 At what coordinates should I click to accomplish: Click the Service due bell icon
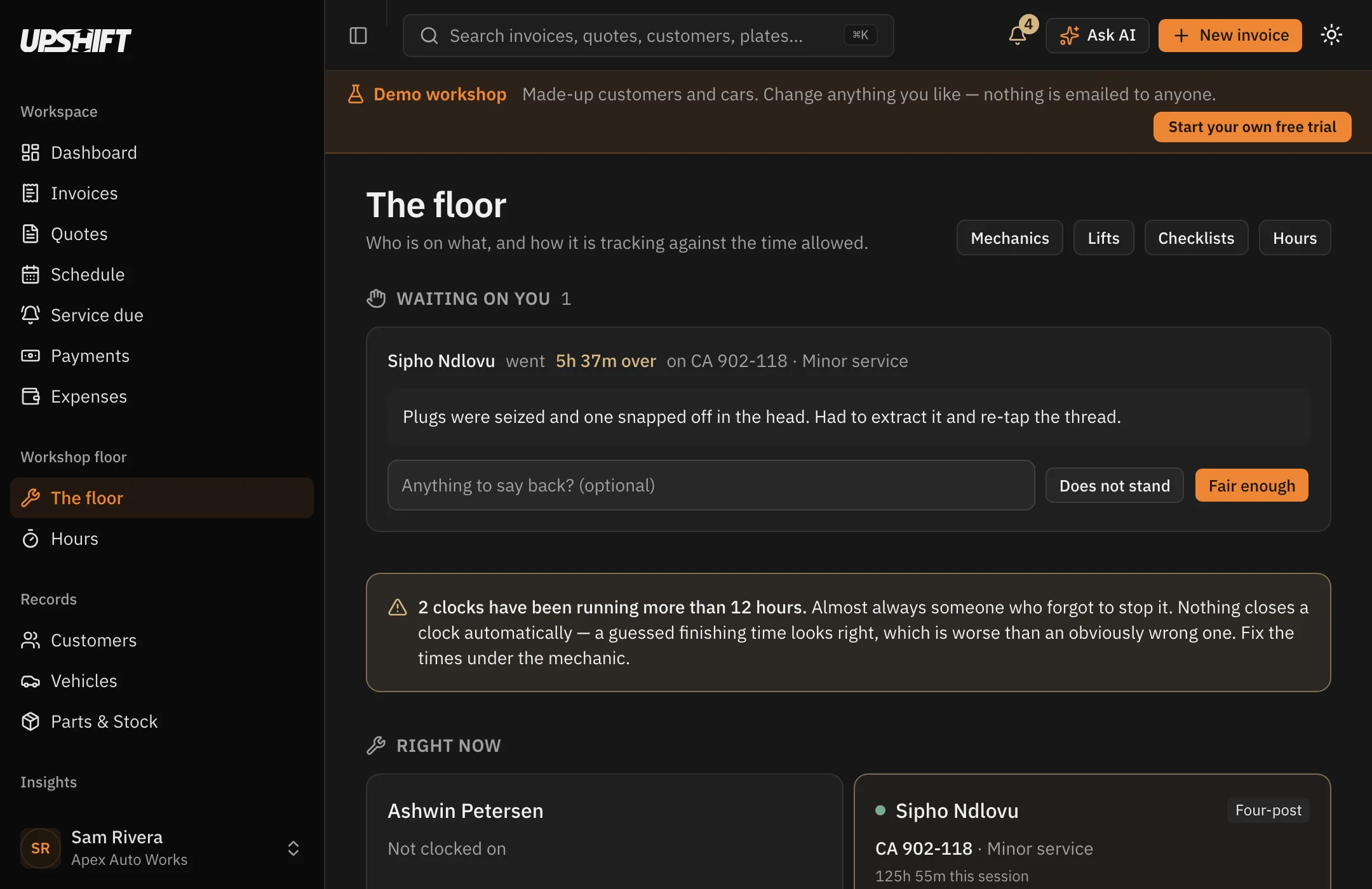click(30, 315)
